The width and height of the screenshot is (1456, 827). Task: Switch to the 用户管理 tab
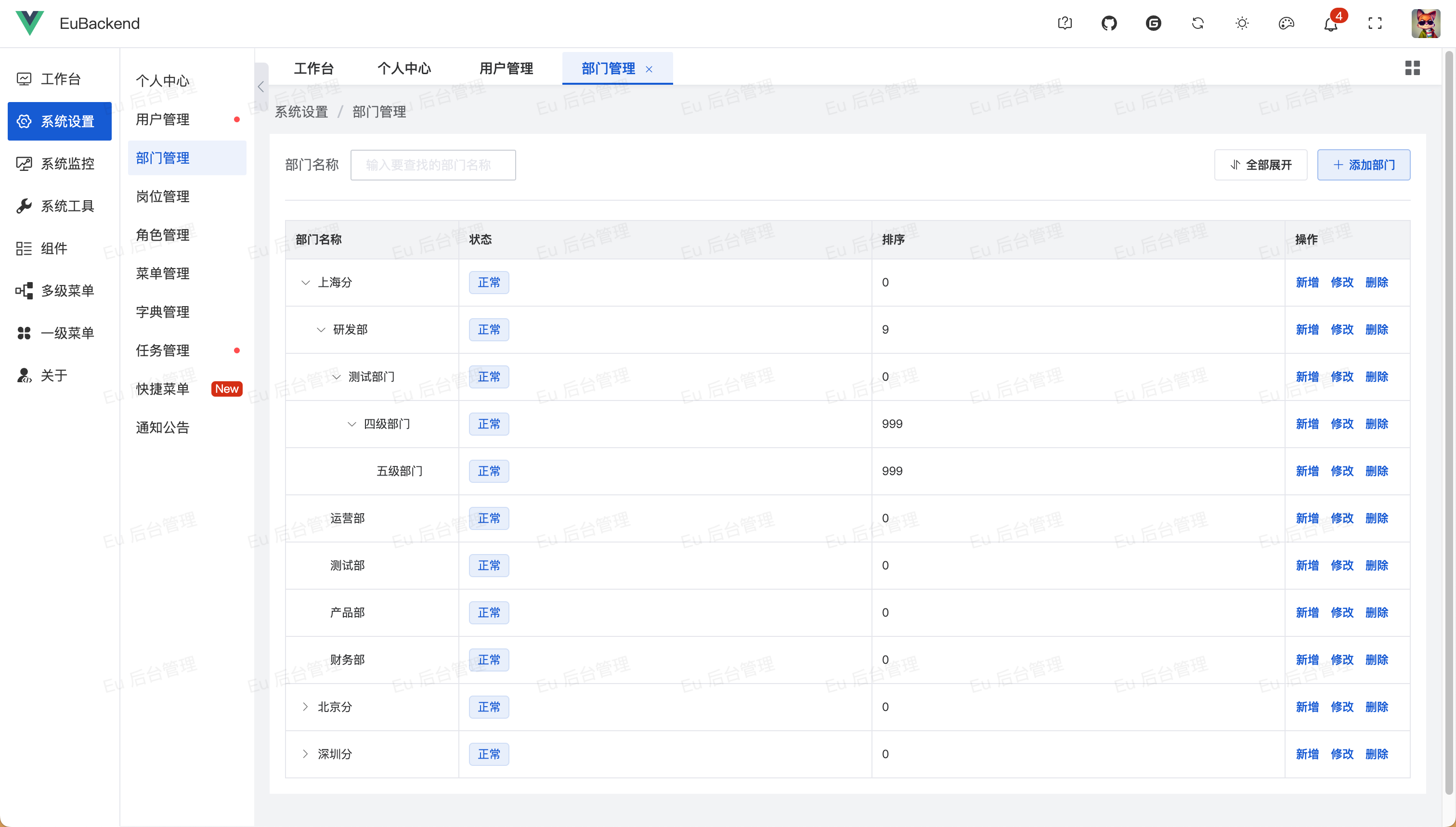coord(506,68)
